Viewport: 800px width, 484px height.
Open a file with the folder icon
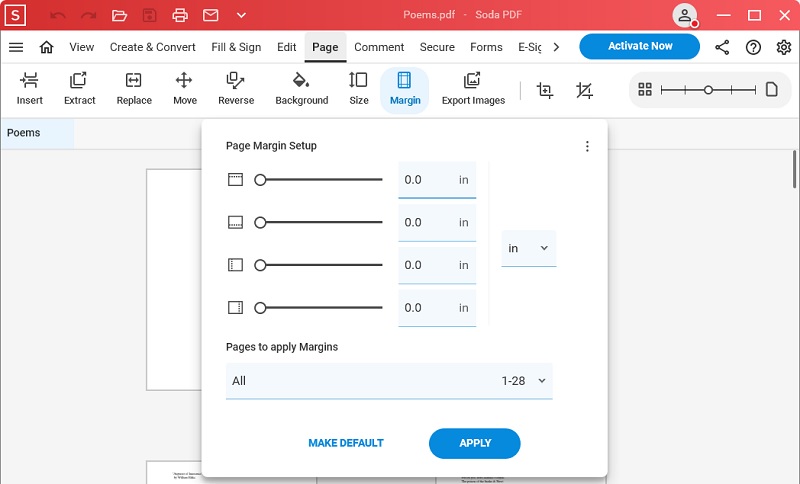[119, 15]
